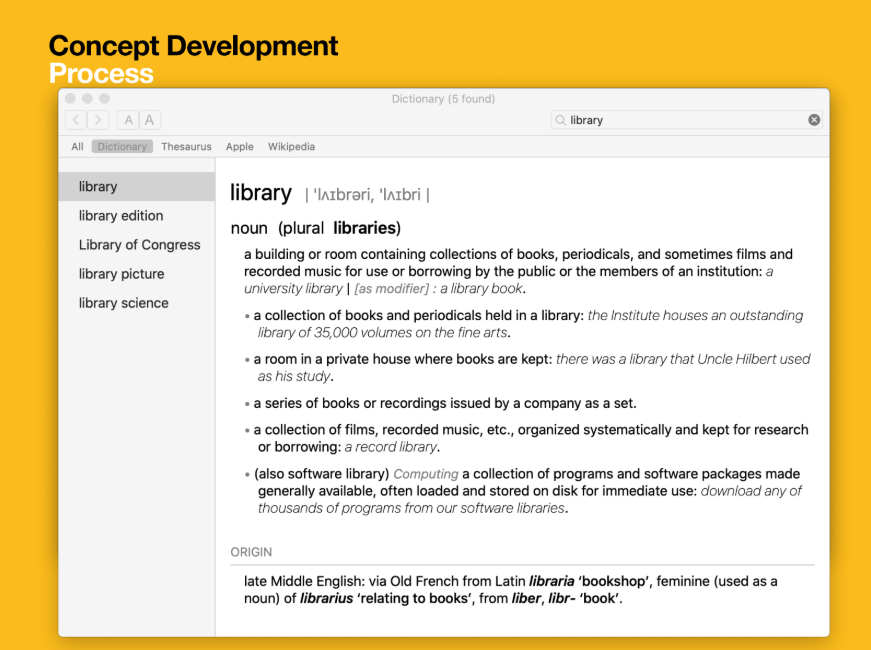
Task: Switch to the Apple tab
Action: coord(239,147)
